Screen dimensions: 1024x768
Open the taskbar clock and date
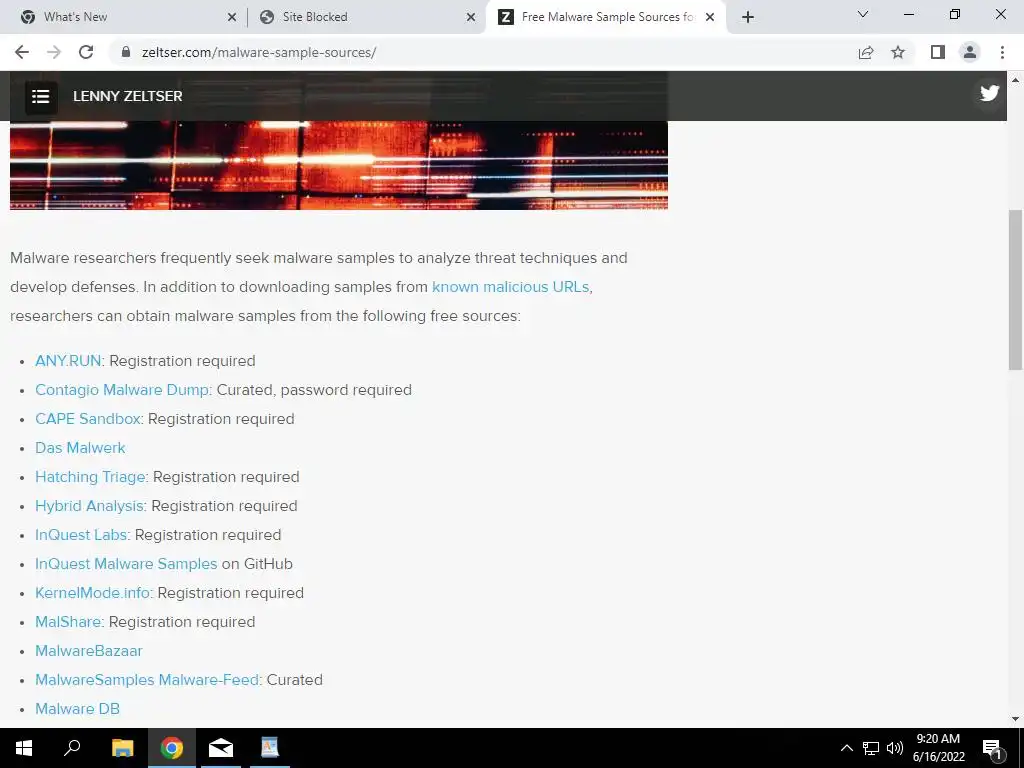pyautogui.click(x=938, y=748)
